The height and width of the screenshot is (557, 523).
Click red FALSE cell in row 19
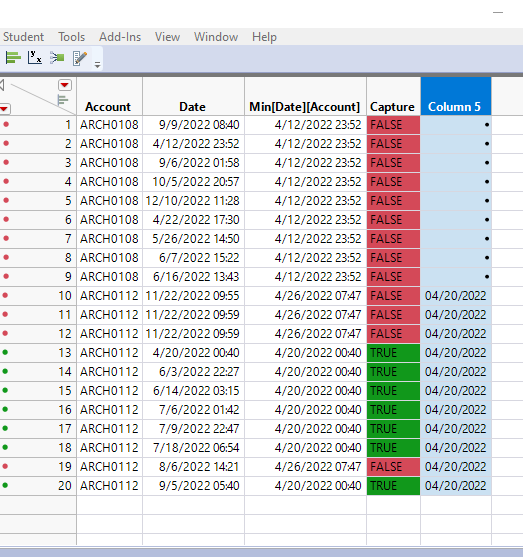(x=393, y=467)
